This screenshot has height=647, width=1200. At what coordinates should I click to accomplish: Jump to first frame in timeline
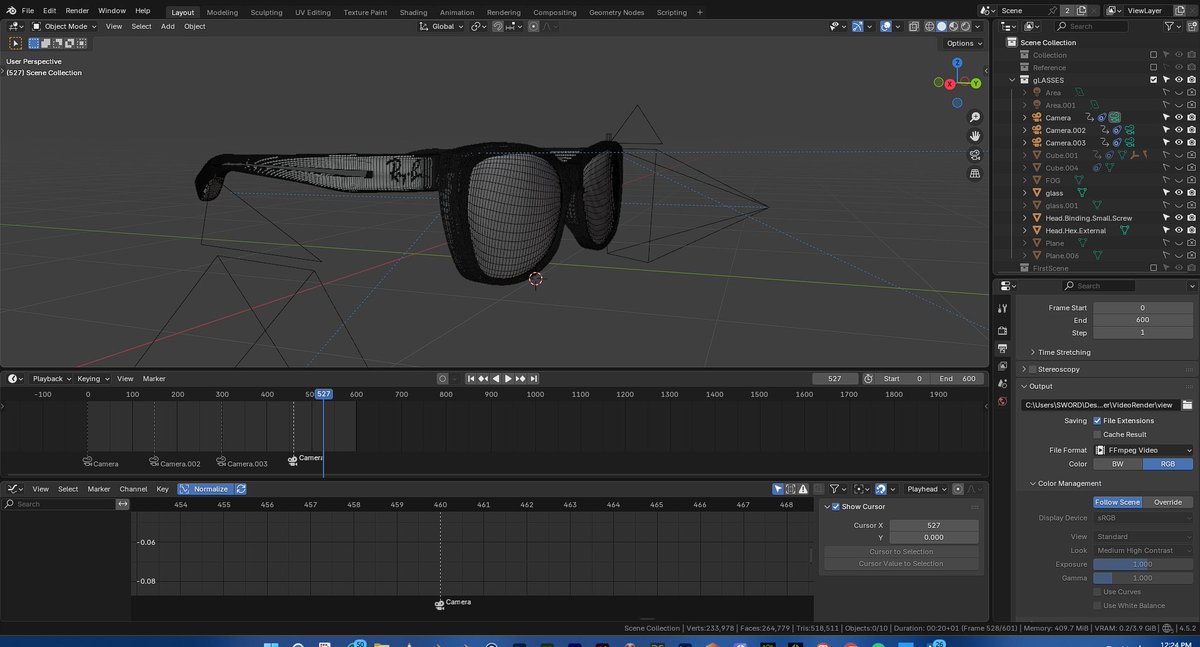(x=471, y=379)
